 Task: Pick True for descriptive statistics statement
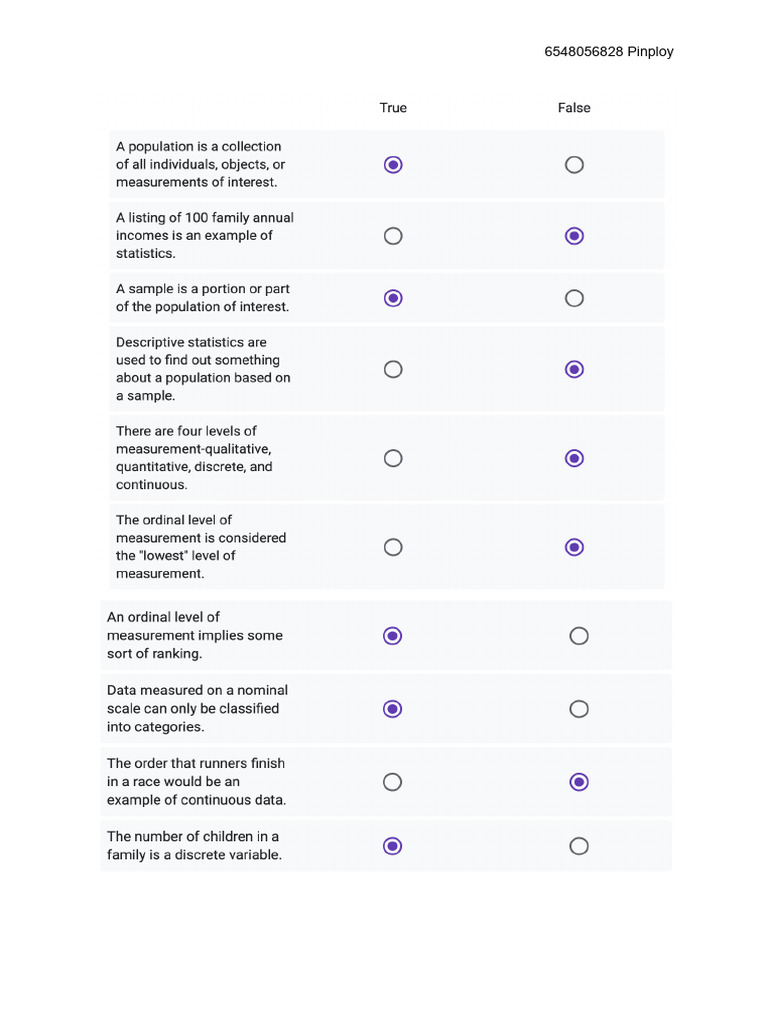(x=393, y=369)
